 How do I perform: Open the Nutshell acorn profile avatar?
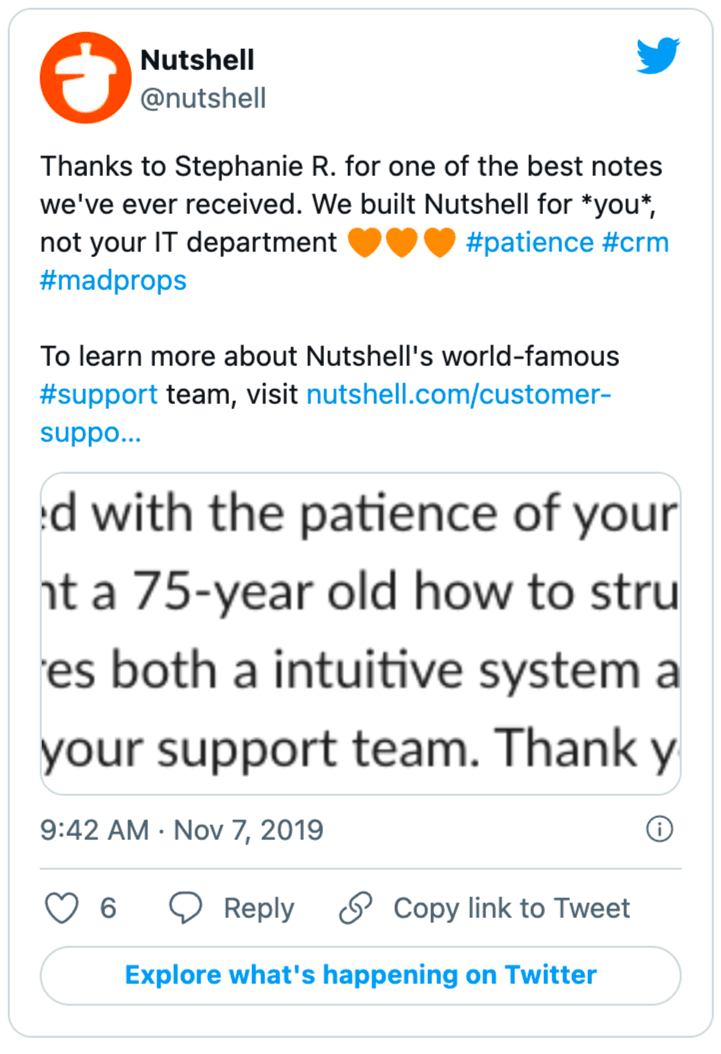(x=85, y=78)
